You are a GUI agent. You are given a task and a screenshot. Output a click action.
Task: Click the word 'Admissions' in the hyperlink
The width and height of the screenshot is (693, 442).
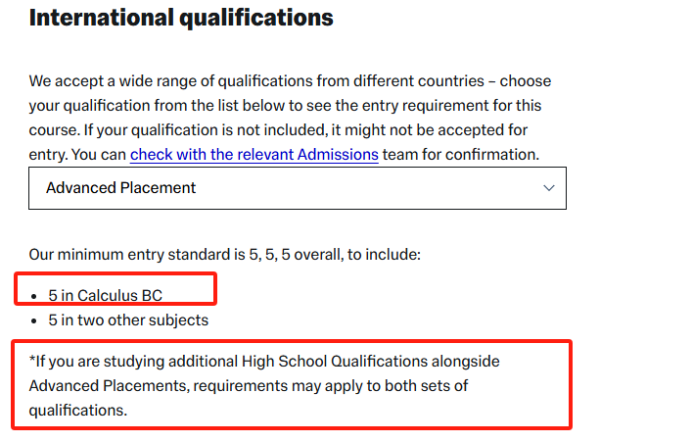pos(338,155)
